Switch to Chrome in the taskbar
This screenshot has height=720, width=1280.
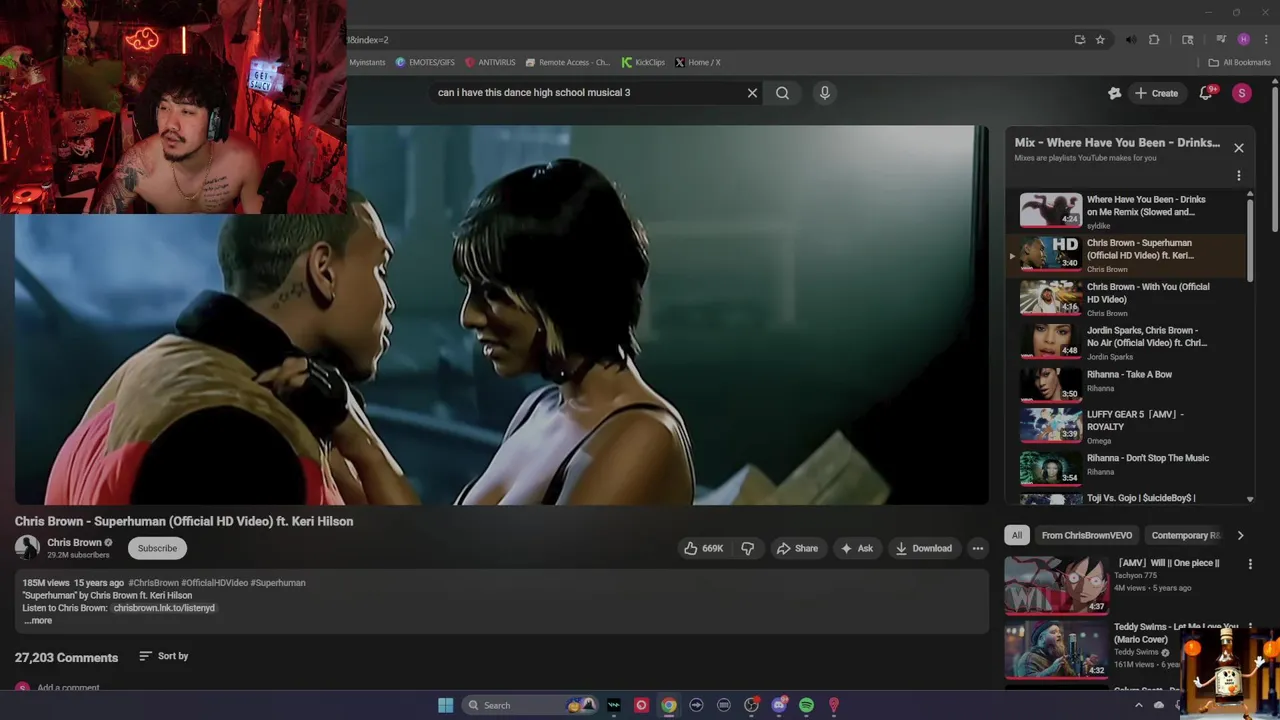point(668,705)
